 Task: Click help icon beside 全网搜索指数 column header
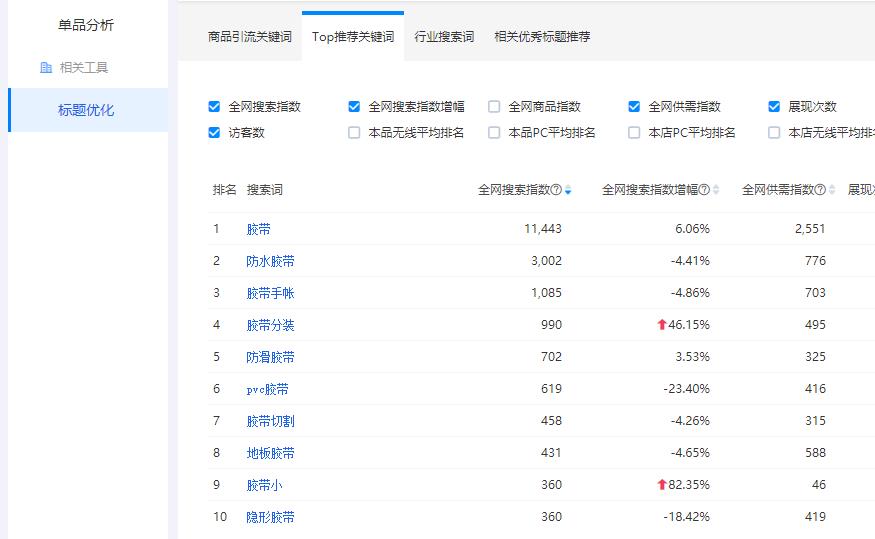(556, 190)
